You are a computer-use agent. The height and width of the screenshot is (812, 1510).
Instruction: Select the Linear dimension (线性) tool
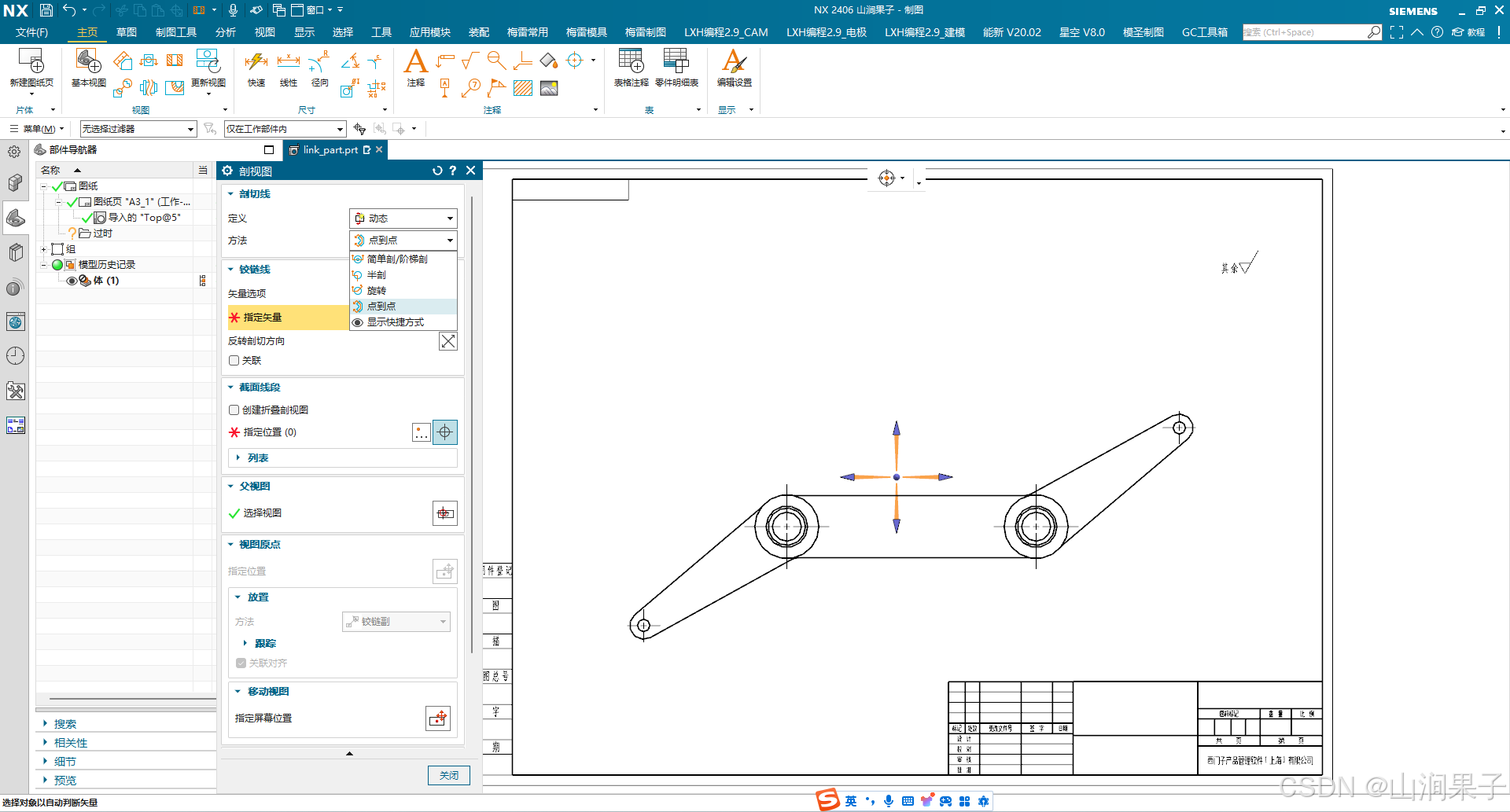click(x=289, y=62)
